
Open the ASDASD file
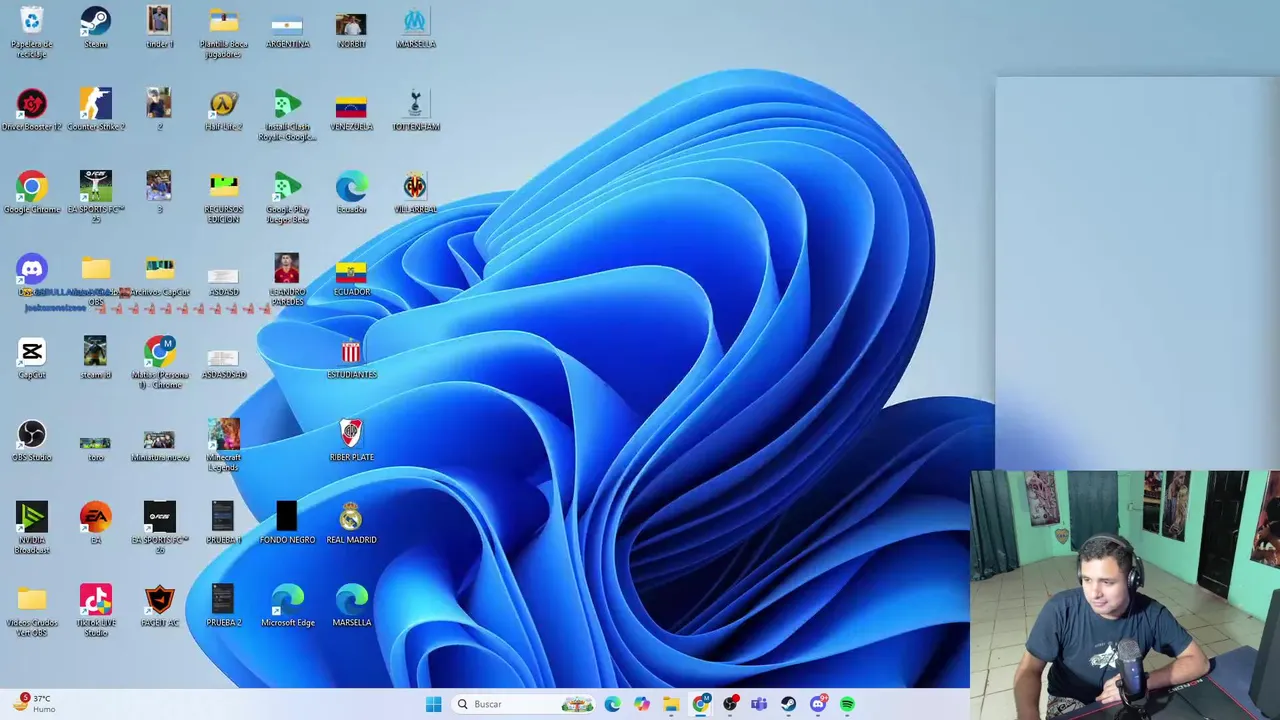pyautogui.click(x=223, y=281)
